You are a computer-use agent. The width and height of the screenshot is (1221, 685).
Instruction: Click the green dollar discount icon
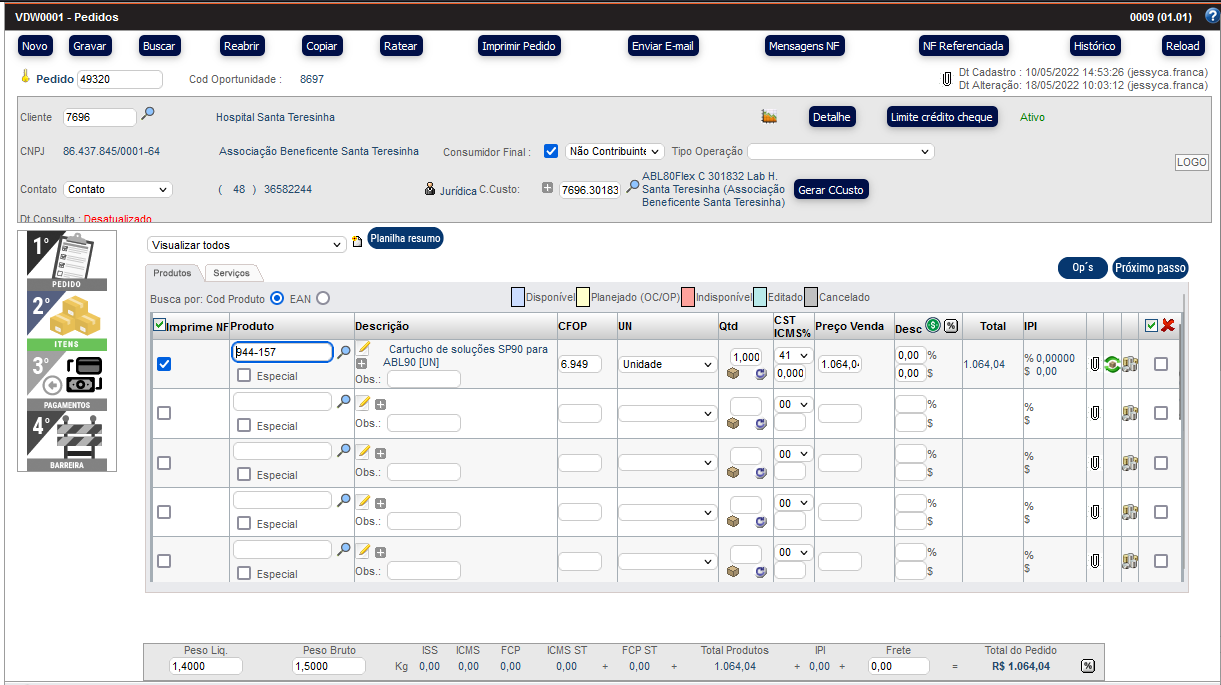[933, 325]
